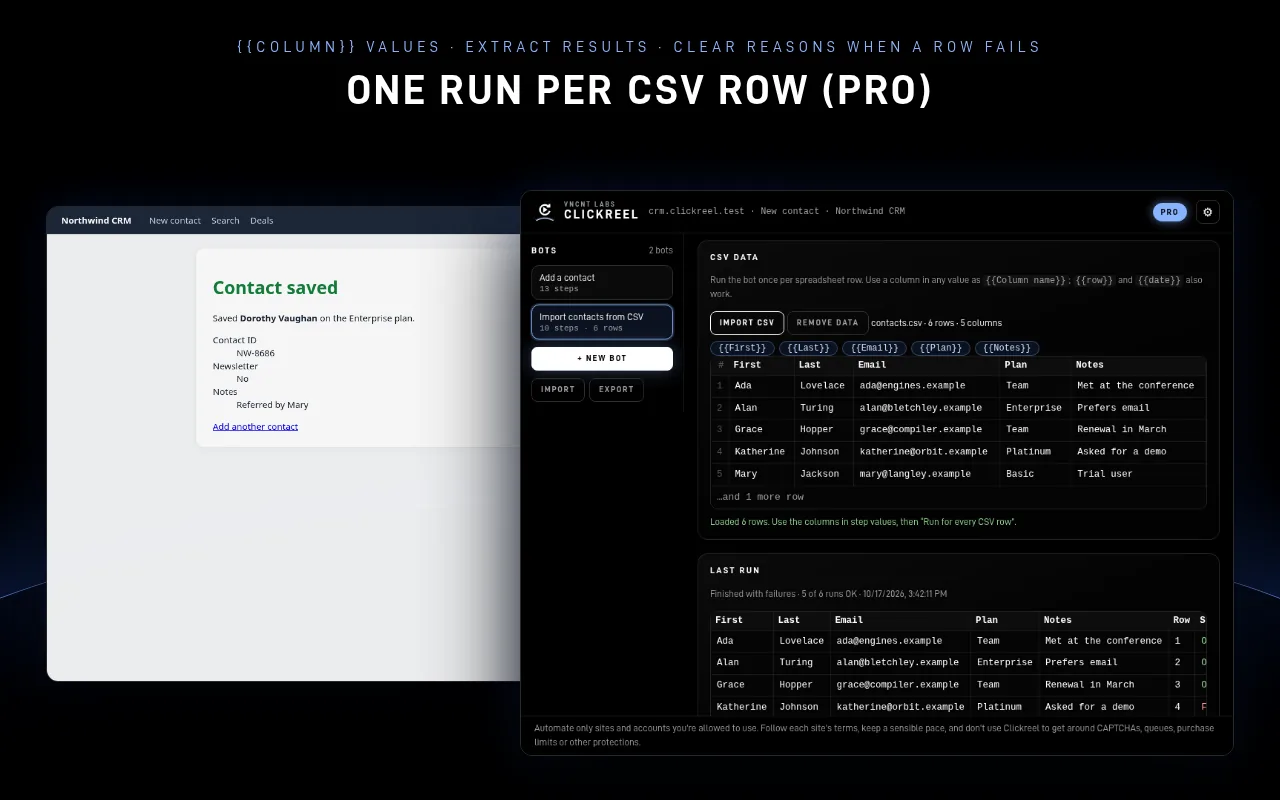Create a bot with + NEW BOT
The height and width of the screenshot is (800, 1280).
pos(602,358)
